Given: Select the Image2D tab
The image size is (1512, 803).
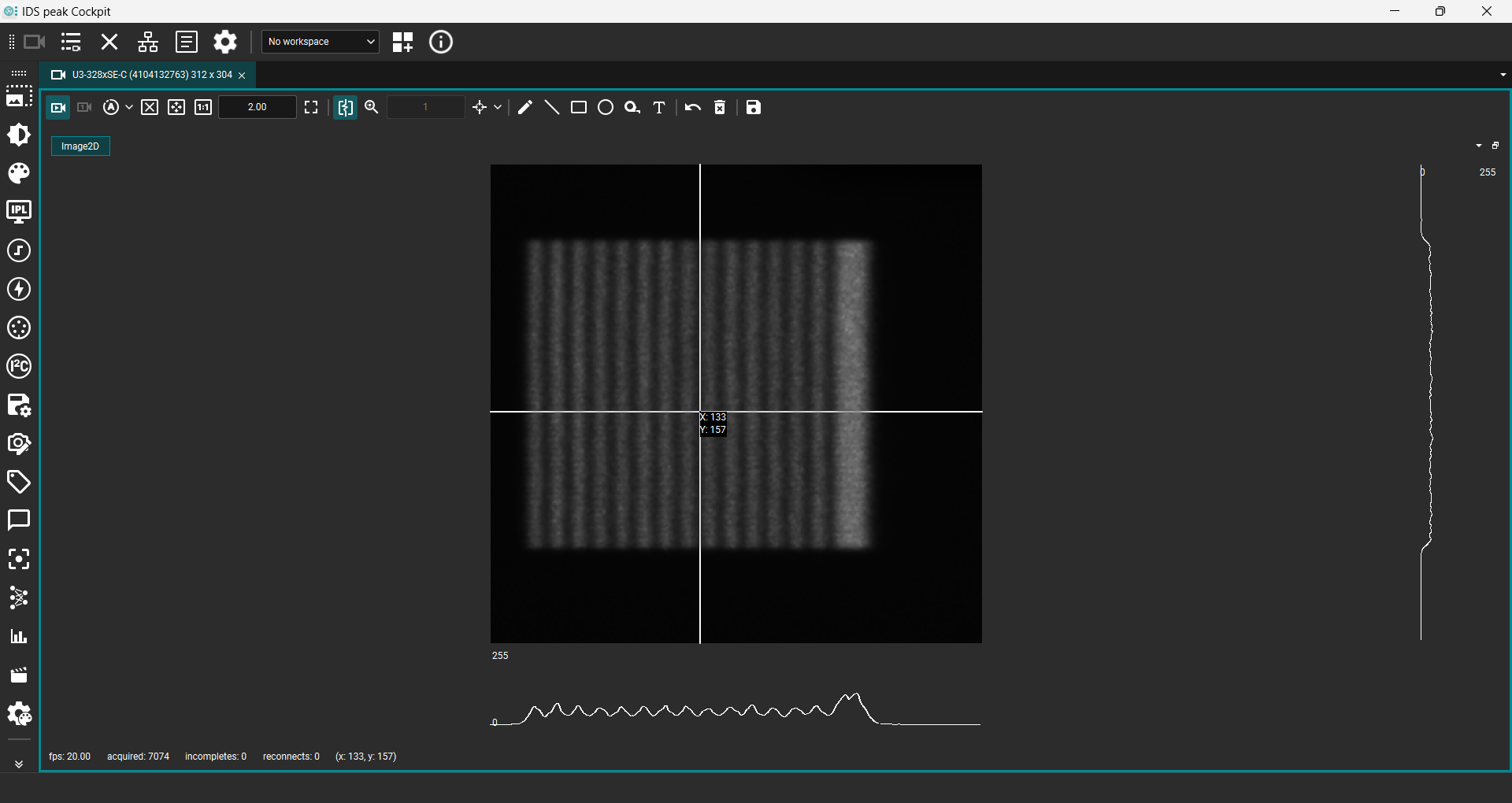Looking at the screenshot, I should pyautogui.click(x=80, y=146).
